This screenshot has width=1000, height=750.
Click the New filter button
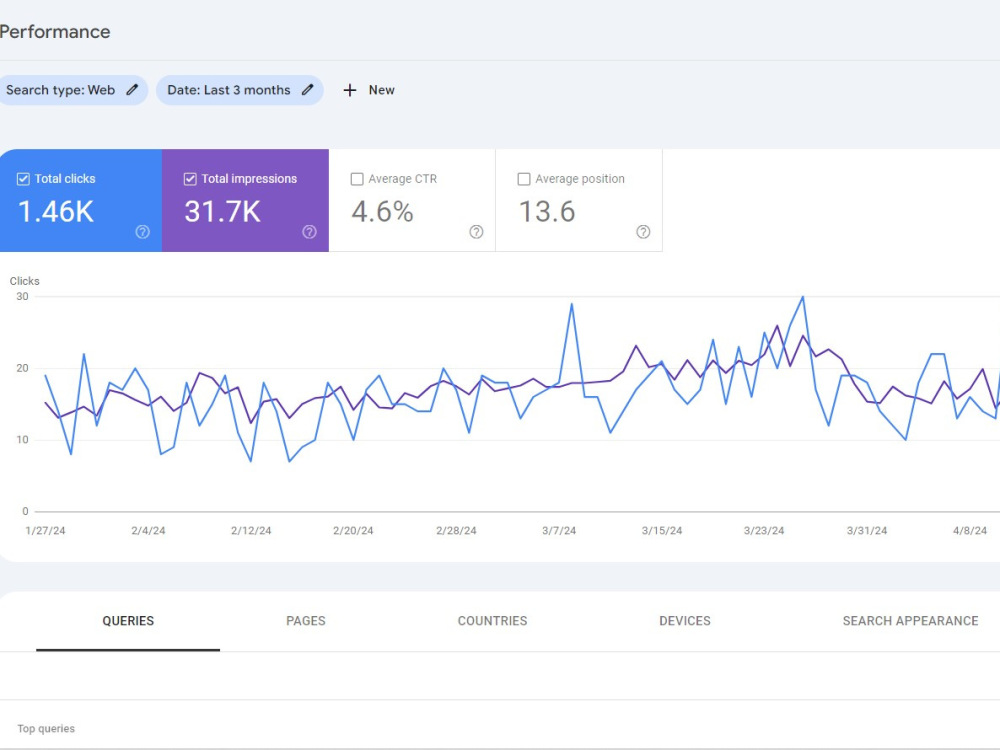tap(369, 90)
